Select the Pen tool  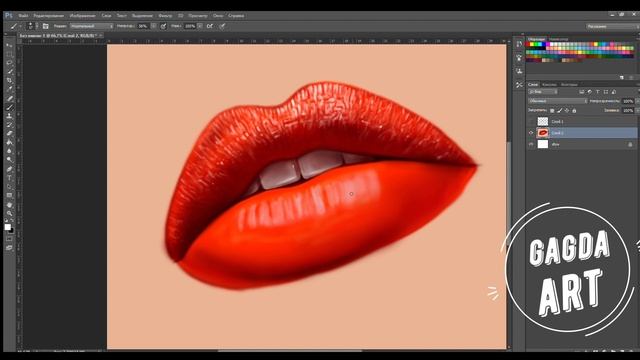click(9, 169)
